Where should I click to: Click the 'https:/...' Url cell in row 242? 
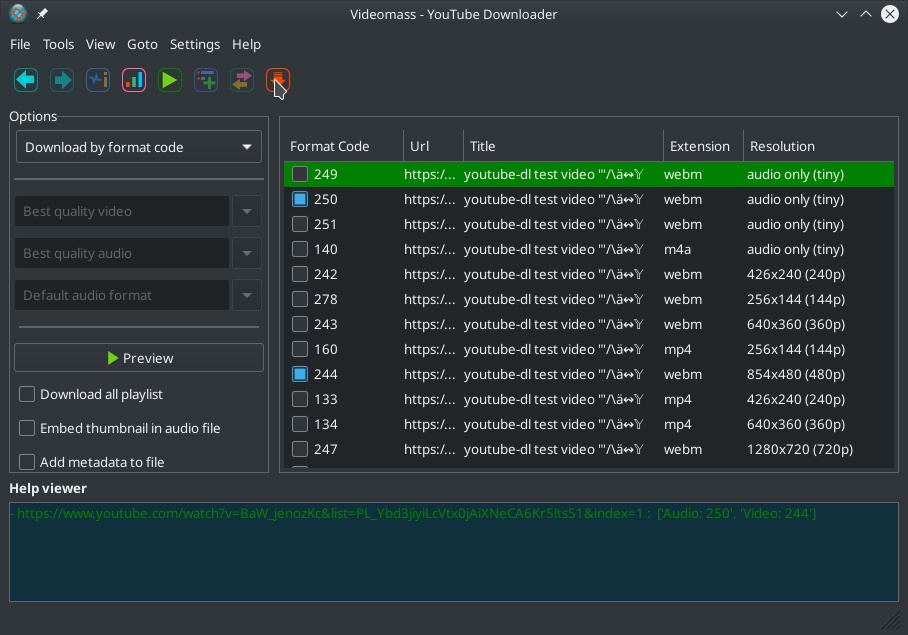click(x=430, y=274)
